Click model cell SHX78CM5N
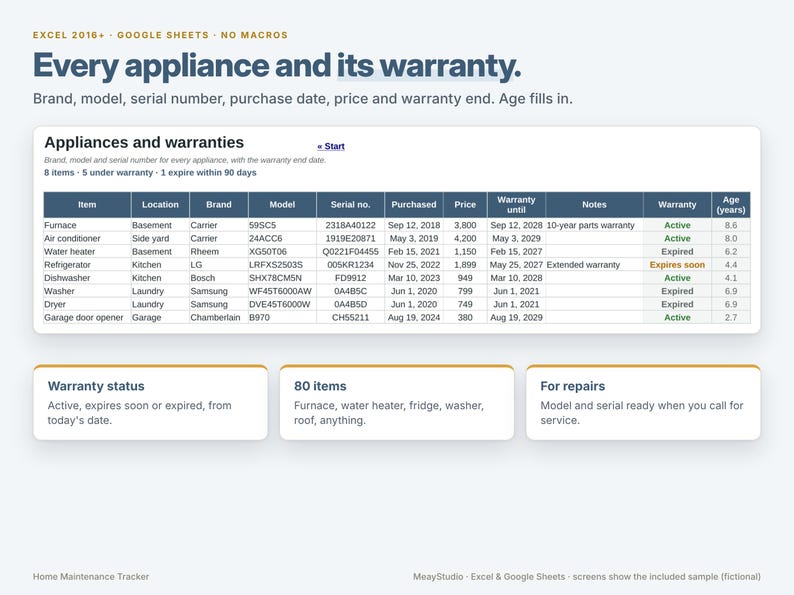Screen dimensions: 794x595 point(282,278)
